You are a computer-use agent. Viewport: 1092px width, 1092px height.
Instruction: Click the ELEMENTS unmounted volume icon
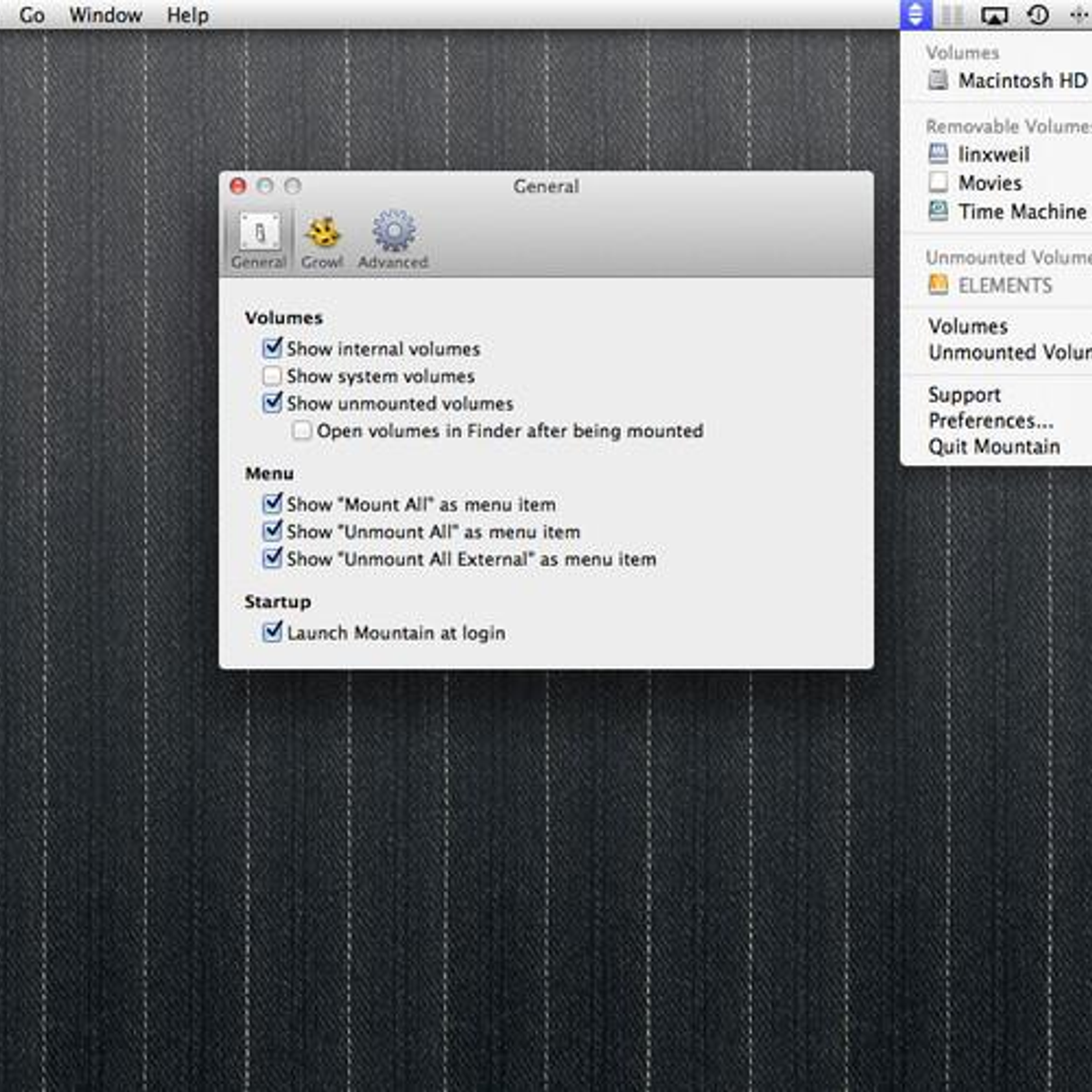point(937,285)
